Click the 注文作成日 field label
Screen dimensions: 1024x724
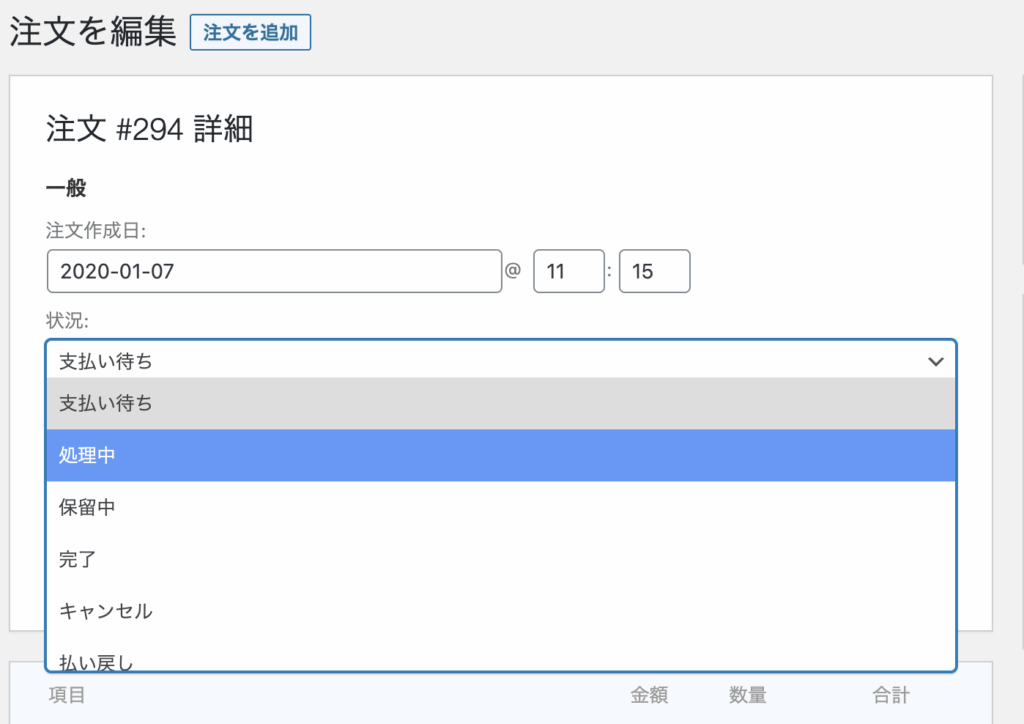[x=96, y=230]
